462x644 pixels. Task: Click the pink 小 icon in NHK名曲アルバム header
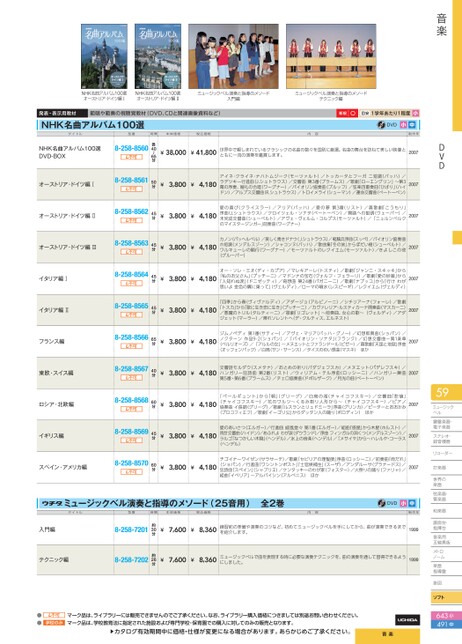click(403, 124)
